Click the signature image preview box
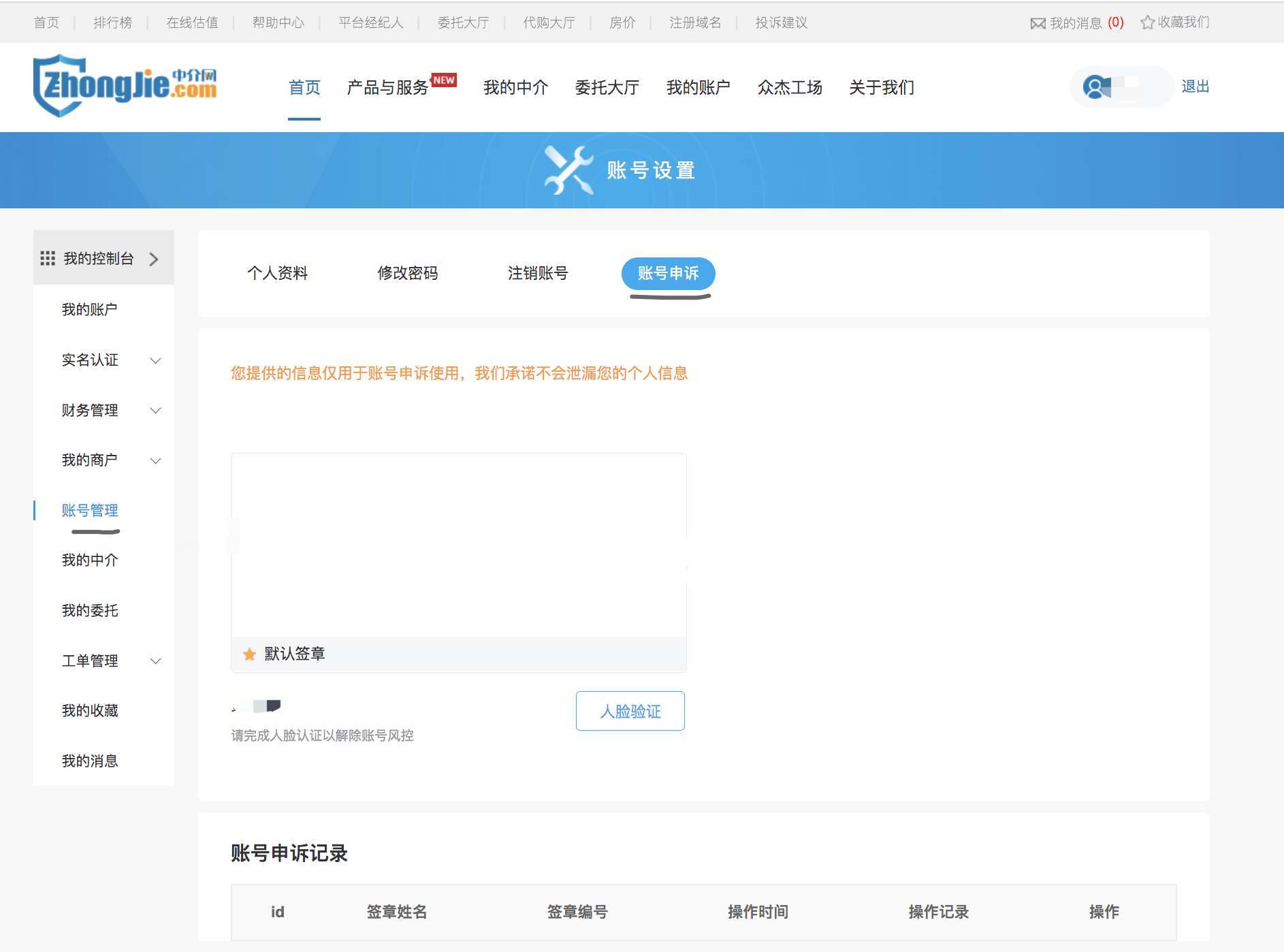 pyautogui.click(x=458, y=545)
